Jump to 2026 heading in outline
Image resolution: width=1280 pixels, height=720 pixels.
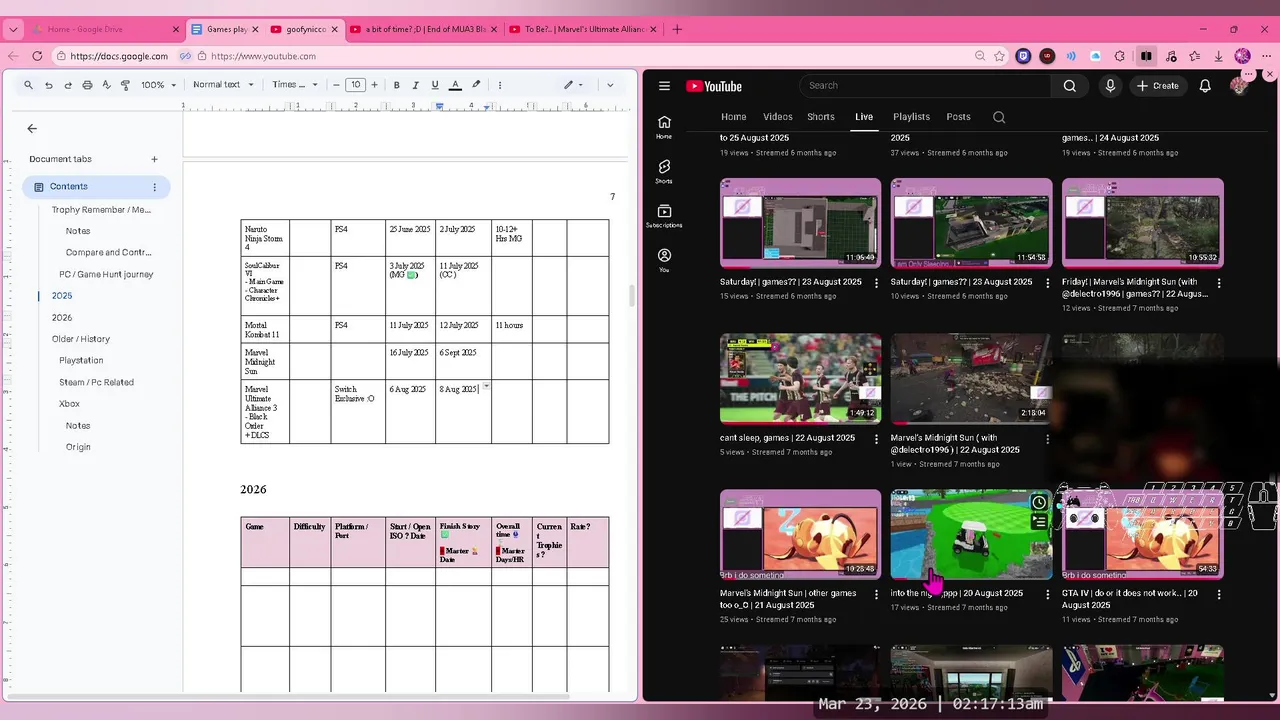[62, 317]
